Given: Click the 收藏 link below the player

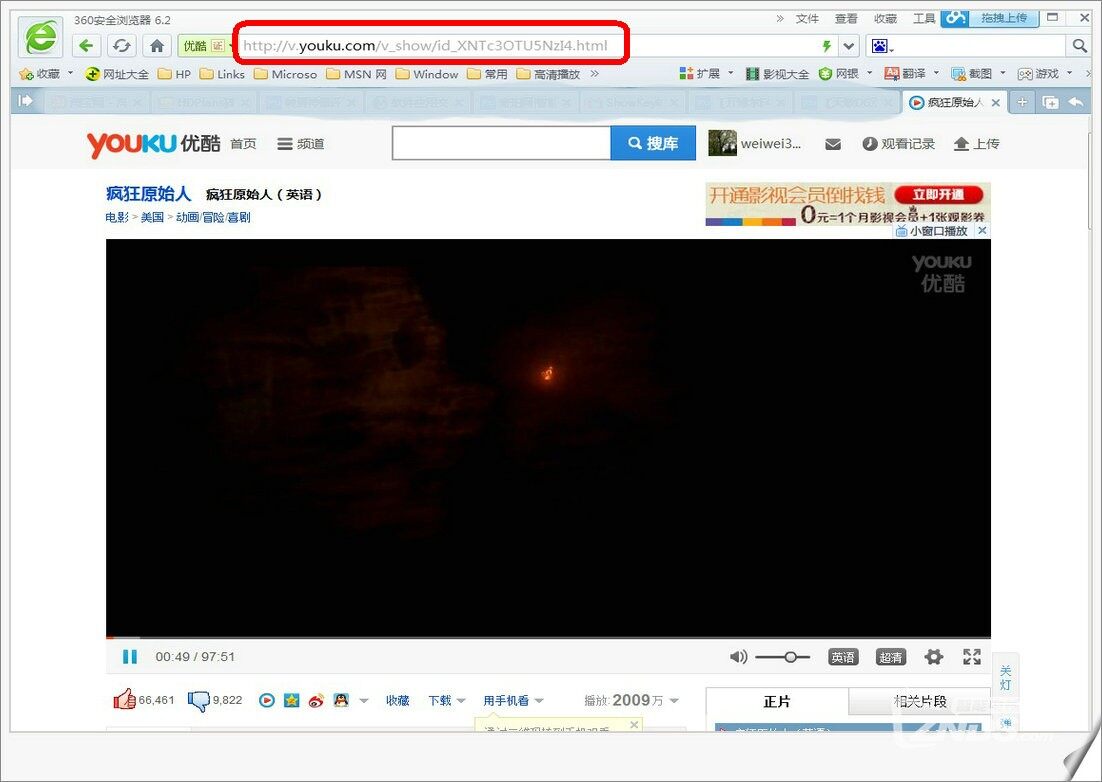Looking at the screenshot, I should 397,700.
